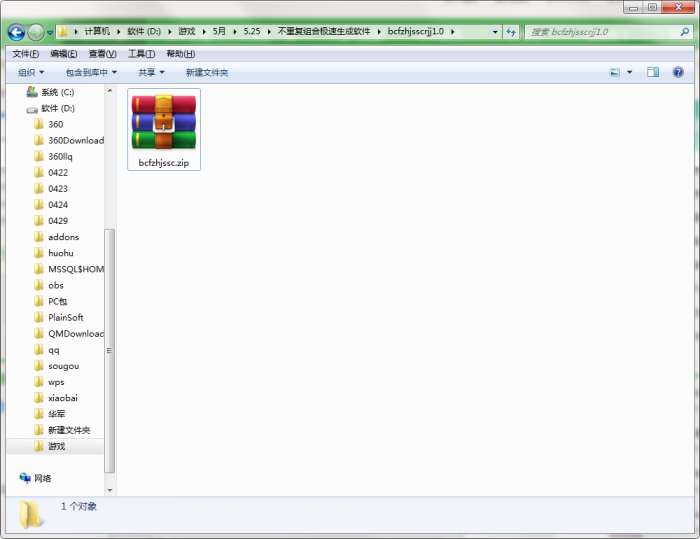700x539 pixels.
Task: Click the 新建文件夹 button
Action: [x=207, y=72]
